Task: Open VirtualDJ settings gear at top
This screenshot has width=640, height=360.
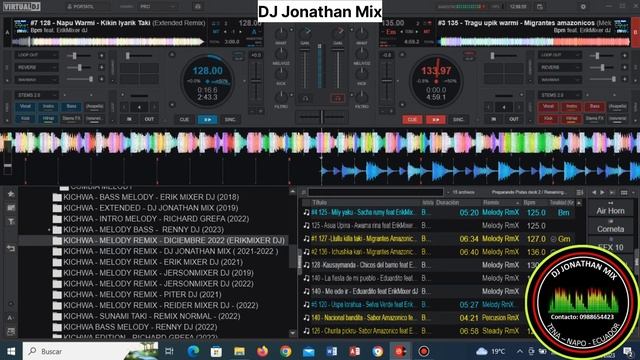Action: 583,7
